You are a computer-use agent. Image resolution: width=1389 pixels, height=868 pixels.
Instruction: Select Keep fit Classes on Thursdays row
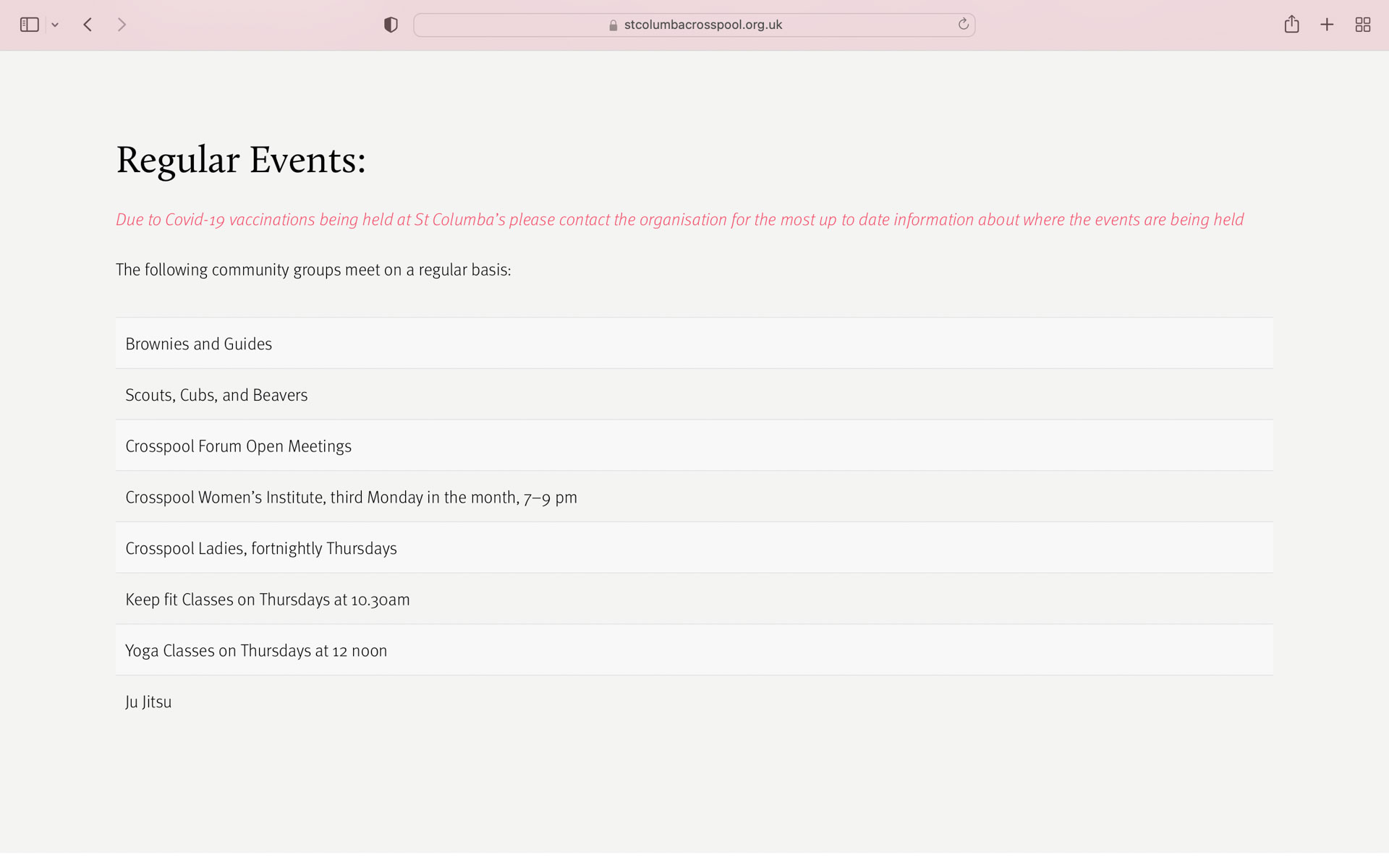[x=694, y=599]
